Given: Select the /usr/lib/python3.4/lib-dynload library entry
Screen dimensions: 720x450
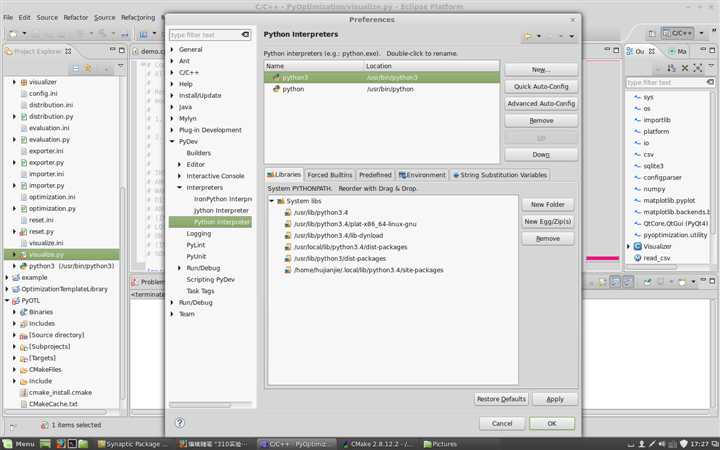Looking at the screenshot, I should [338, 236].
